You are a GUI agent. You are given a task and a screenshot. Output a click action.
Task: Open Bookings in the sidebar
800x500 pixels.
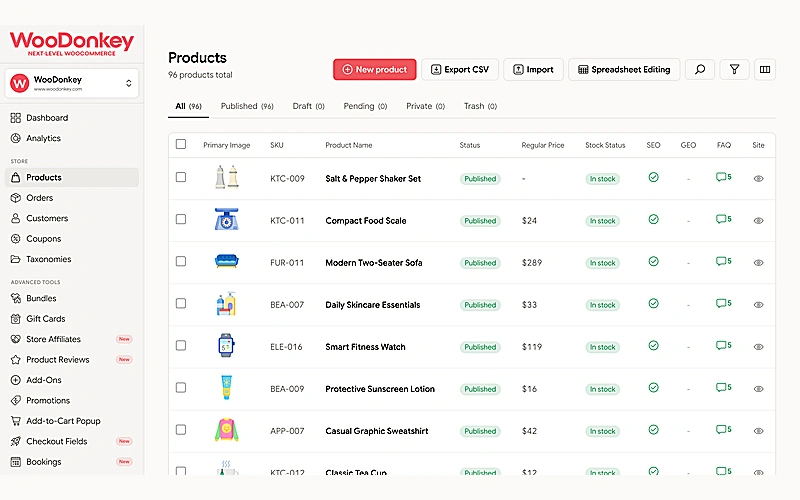click(x=72, y=462)
